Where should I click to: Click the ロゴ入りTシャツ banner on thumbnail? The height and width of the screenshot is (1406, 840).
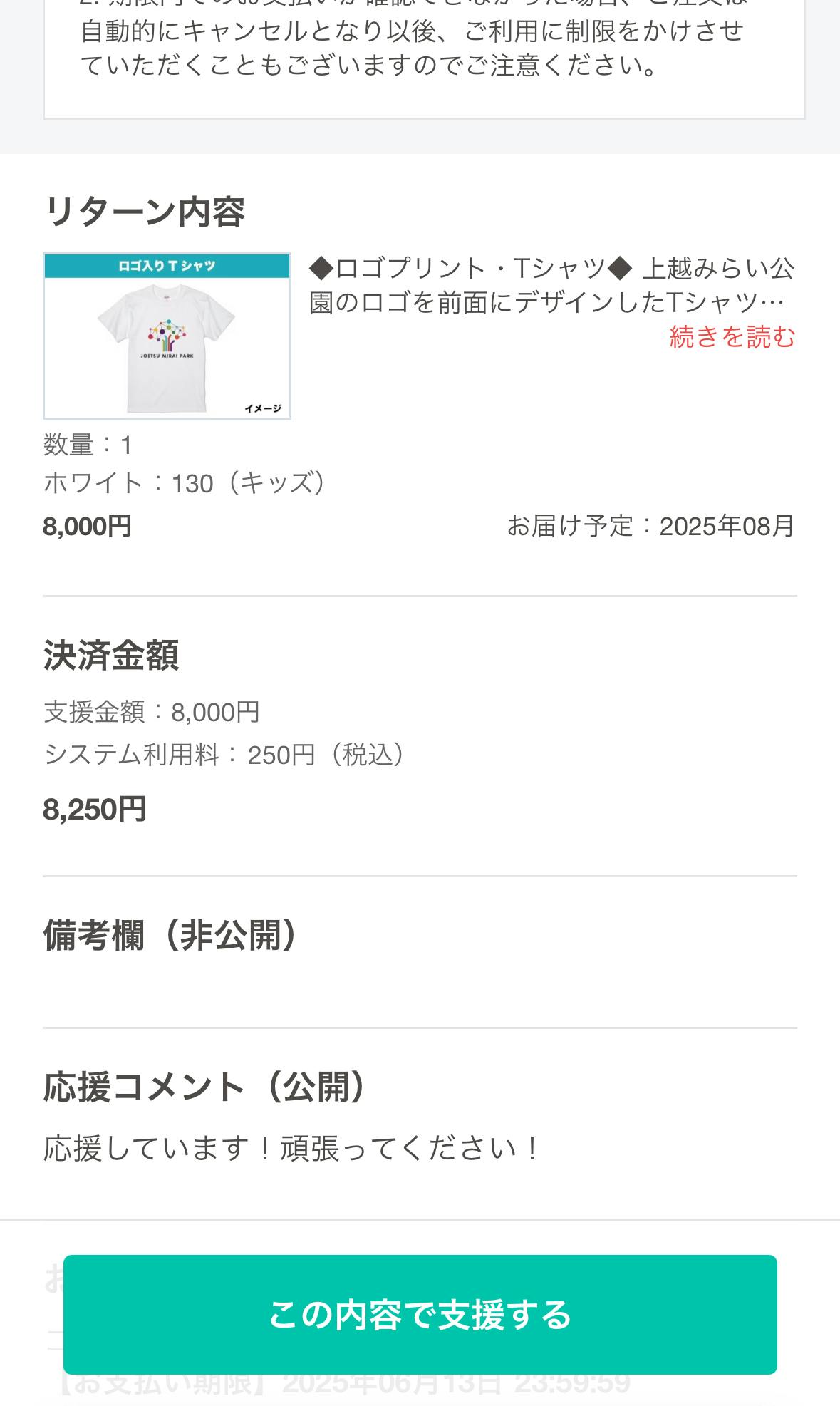[x=167, y=266]
